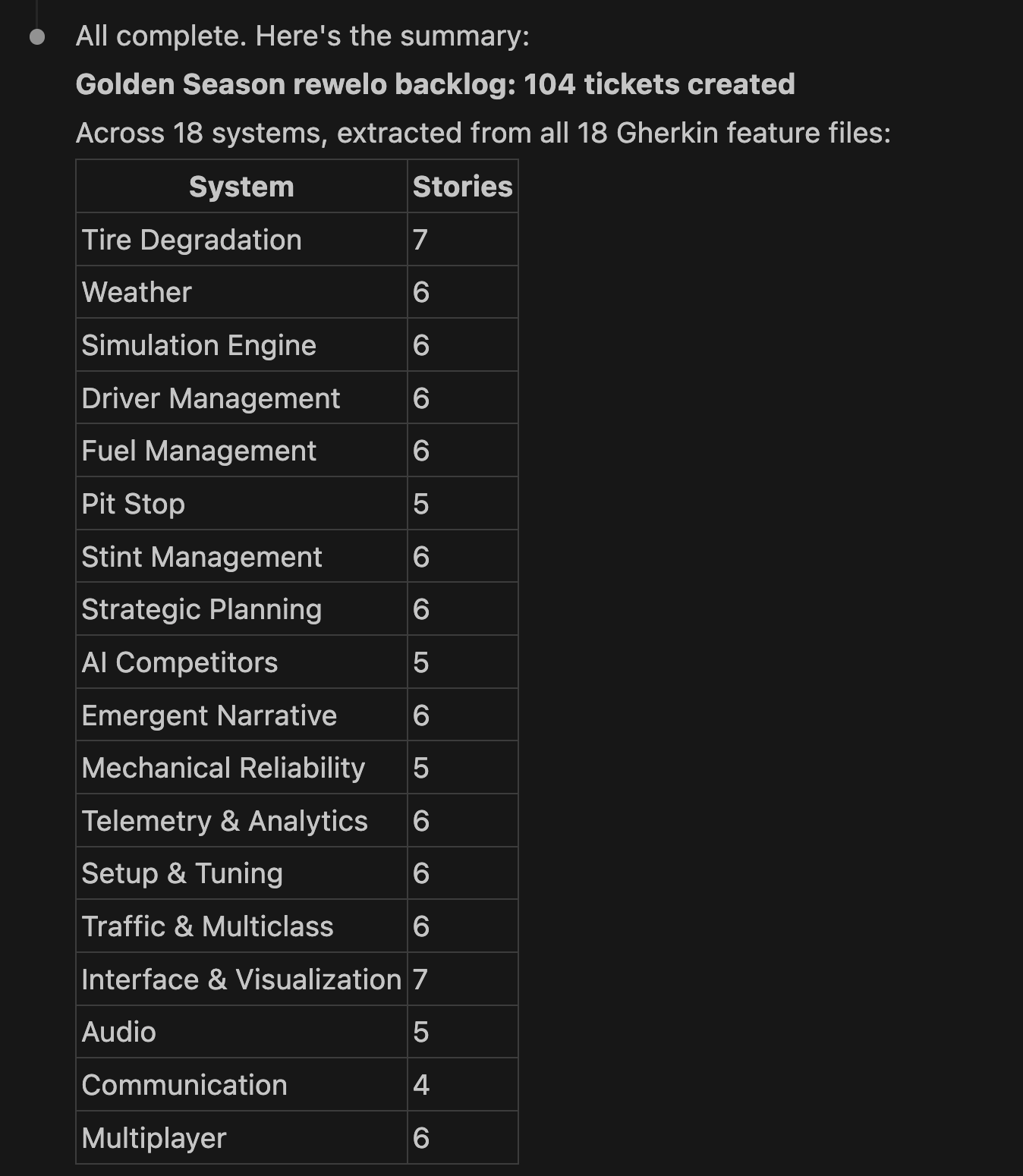Click the Simulation Engine cell

241,345
